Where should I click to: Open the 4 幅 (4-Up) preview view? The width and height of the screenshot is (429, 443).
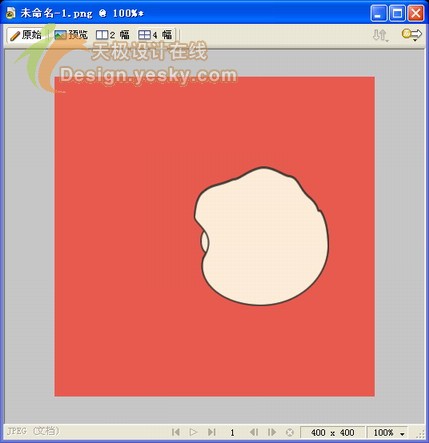tap(155, 35)
